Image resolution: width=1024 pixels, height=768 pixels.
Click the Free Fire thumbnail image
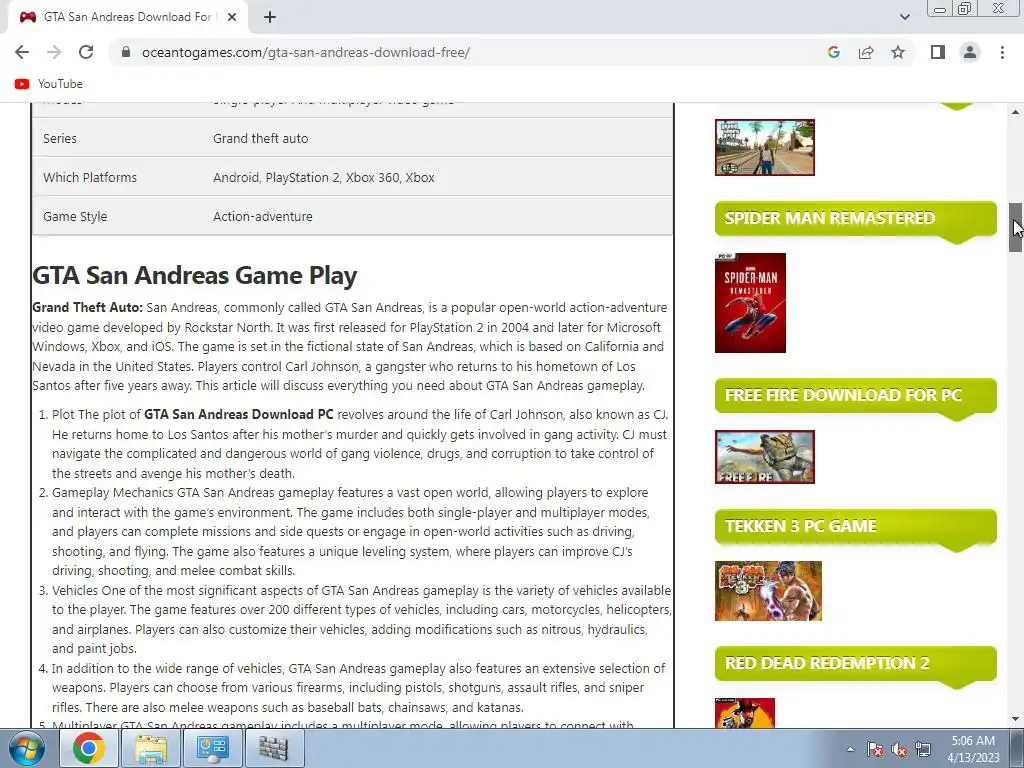click(765, 457)
